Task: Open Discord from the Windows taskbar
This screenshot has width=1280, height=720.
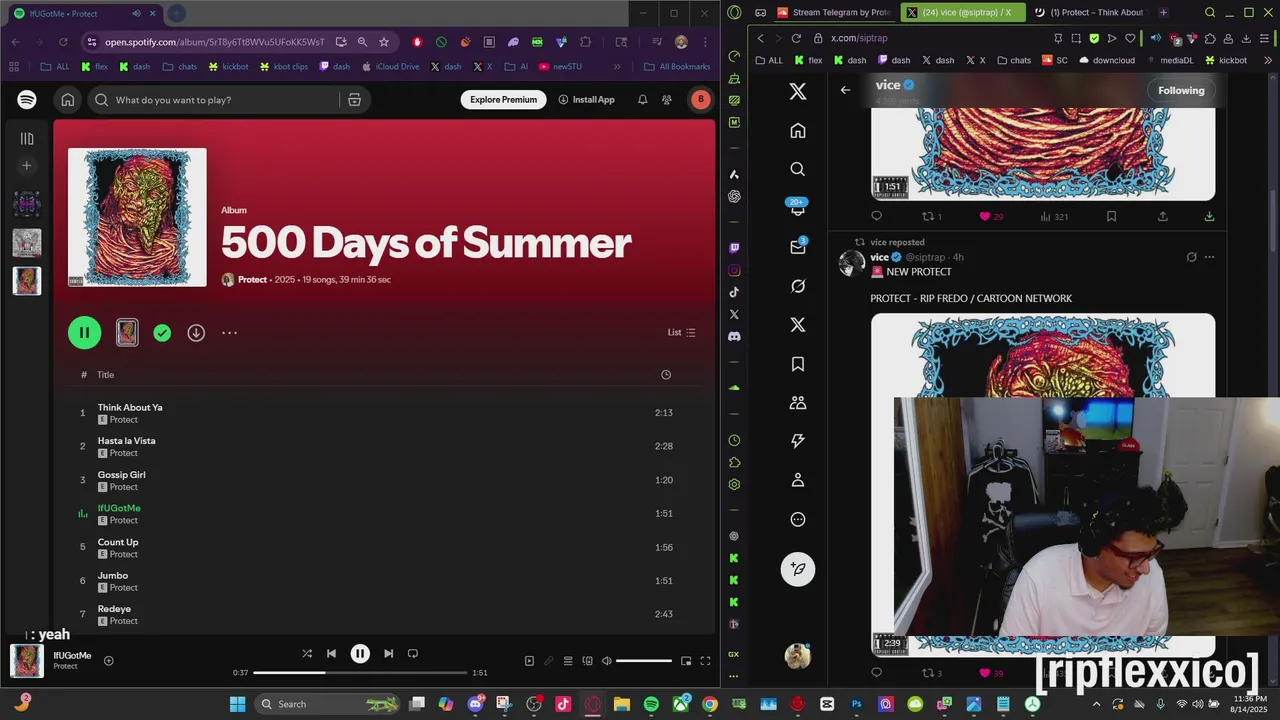Action: click(475, 704)
